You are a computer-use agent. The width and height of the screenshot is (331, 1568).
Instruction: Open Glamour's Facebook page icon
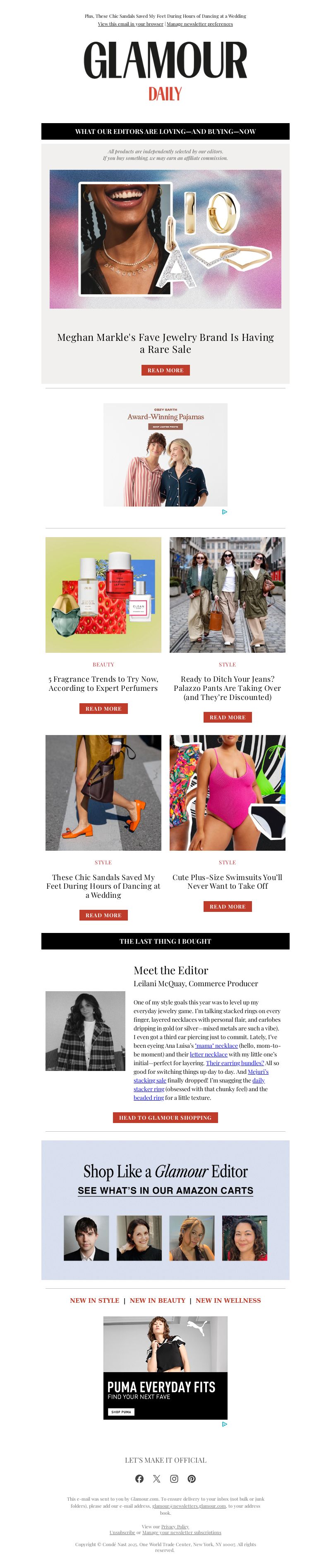139,1478
